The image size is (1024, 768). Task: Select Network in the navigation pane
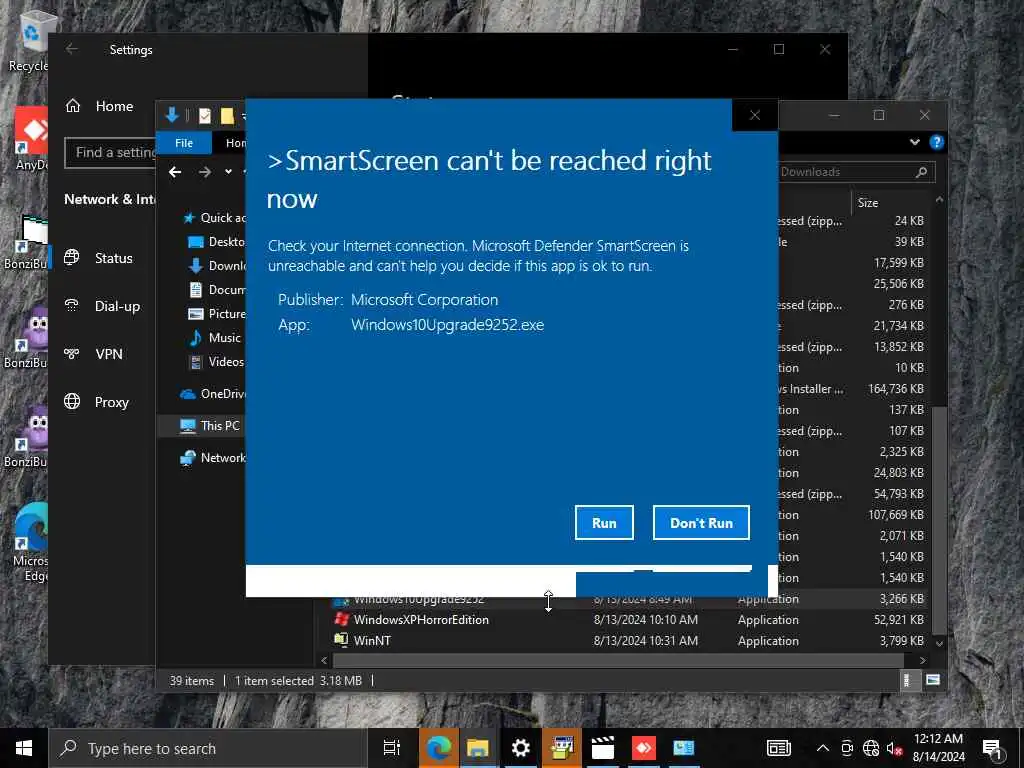coord(213,458)
